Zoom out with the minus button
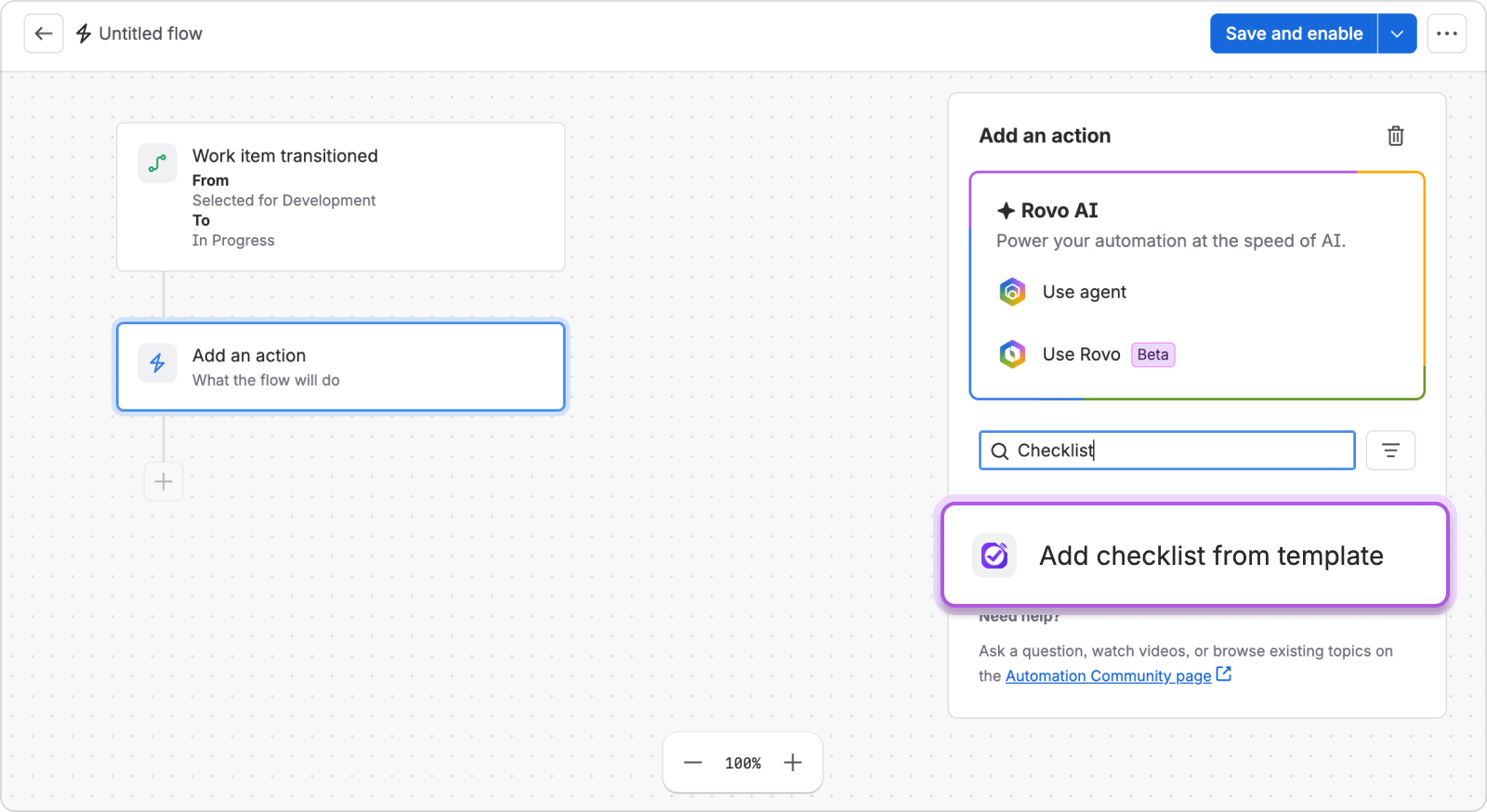 click(x=692, y=763)
